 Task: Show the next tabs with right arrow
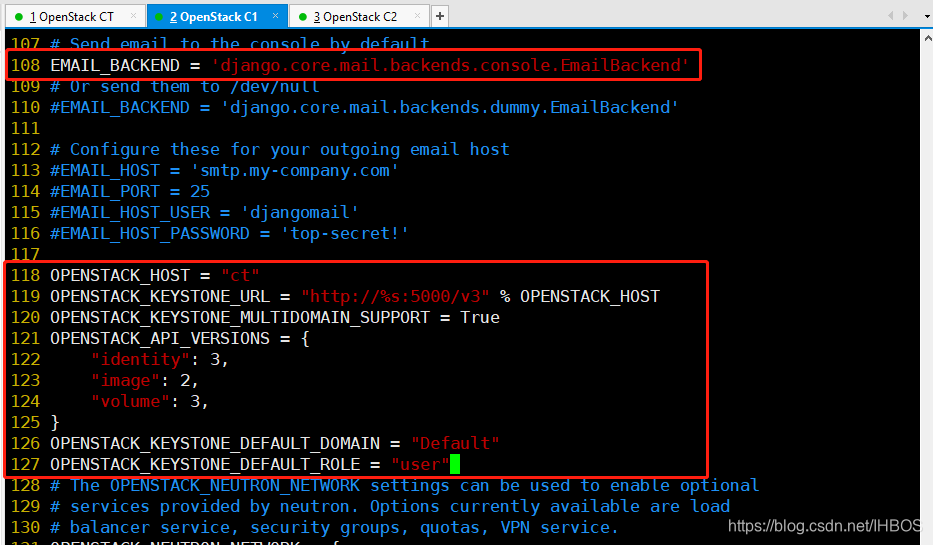[x=905, y=15]
